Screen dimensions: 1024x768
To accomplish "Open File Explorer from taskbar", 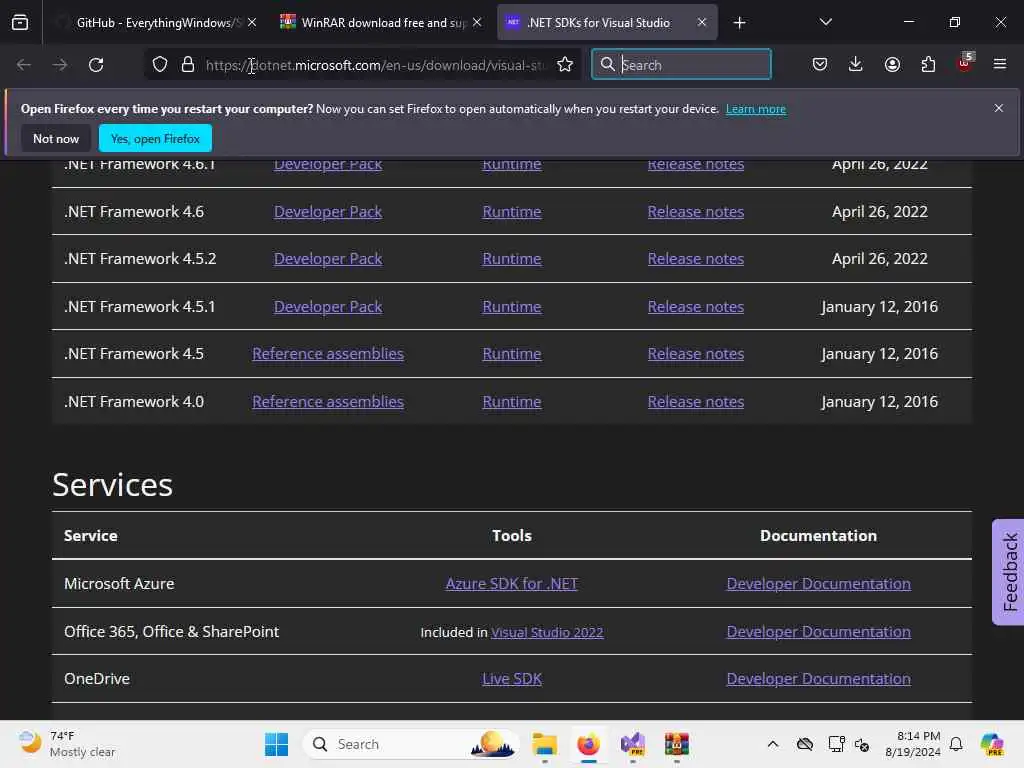I will pyautogui.click(x=544, y=744).
